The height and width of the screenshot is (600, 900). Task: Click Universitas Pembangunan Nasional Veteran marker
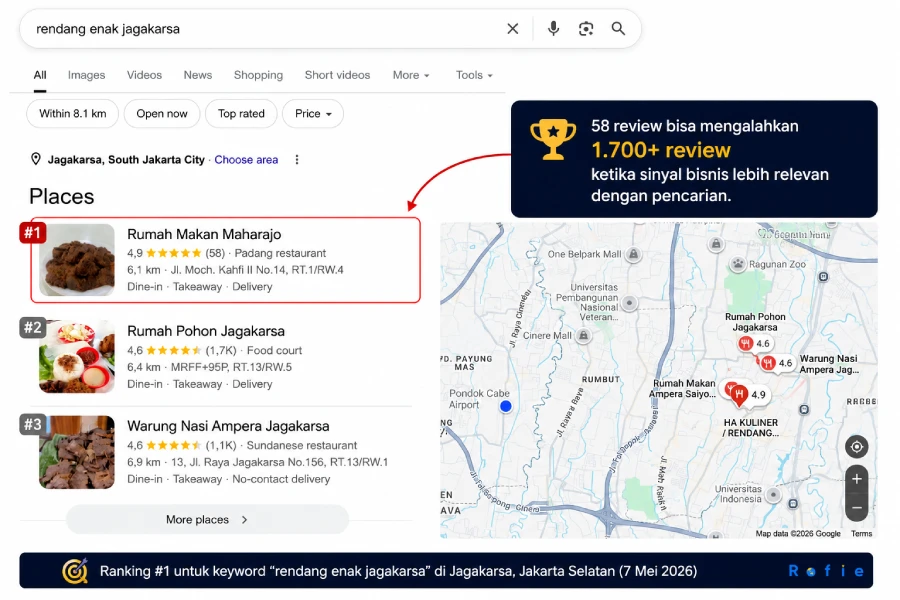tap(630, 303)
